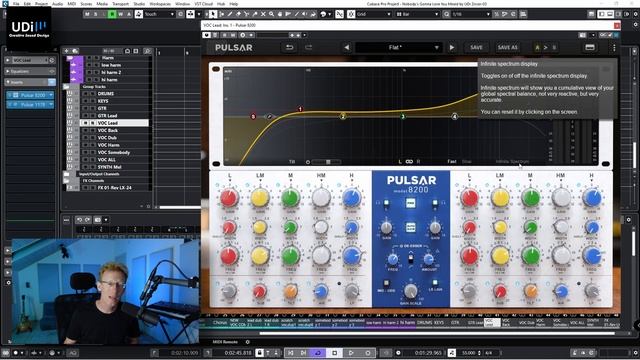Screen dimensions: 640x360
Task: Select VOC Back track
Action: click(108, 130)
